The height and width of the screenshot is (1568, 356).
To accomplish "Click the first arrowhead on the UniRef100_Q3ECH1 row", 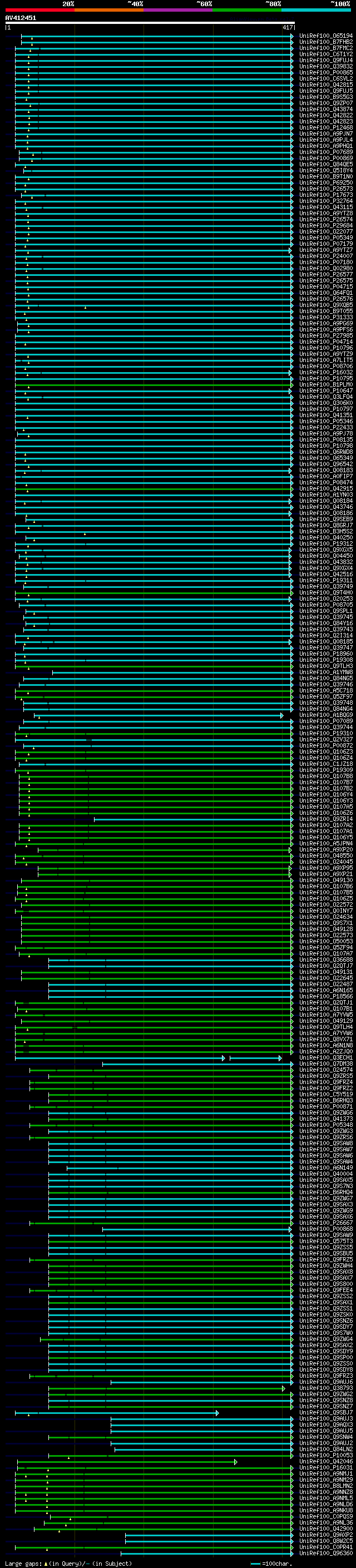I will (x=224, y=1041).
